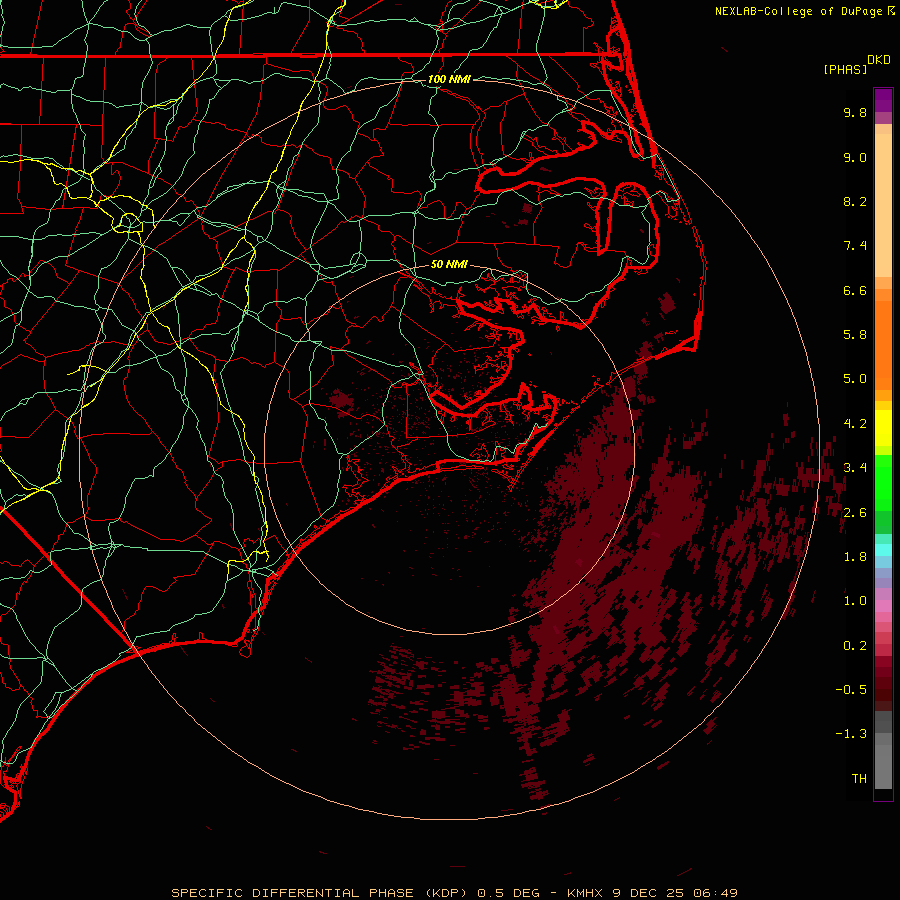The width and height of the screenshot is (900, 900).
Task: Click the 5.0 value on the scale
Action: 855,379
